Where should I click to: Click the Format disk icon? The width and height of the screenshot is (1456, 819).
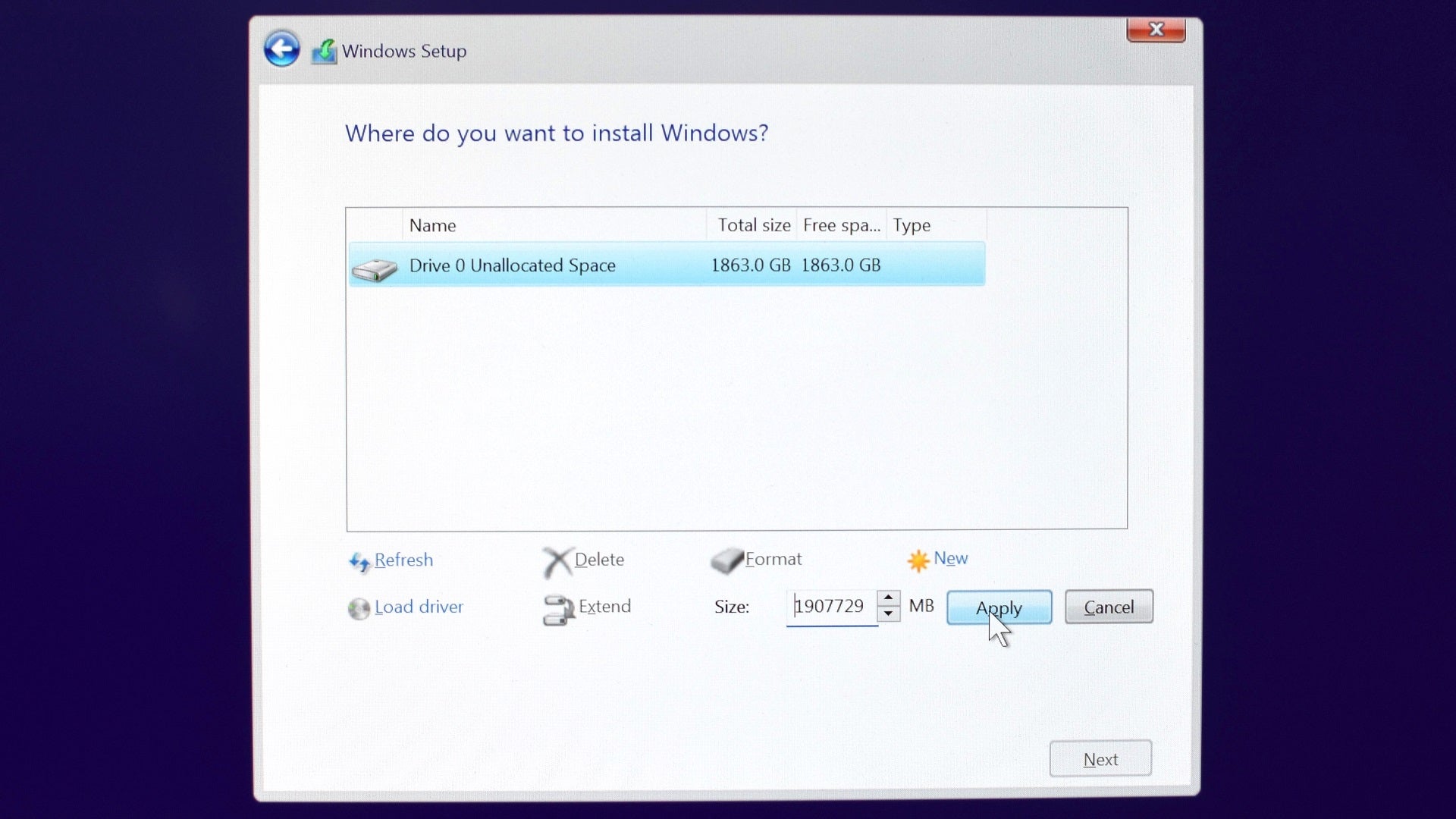tap(727, 560)
